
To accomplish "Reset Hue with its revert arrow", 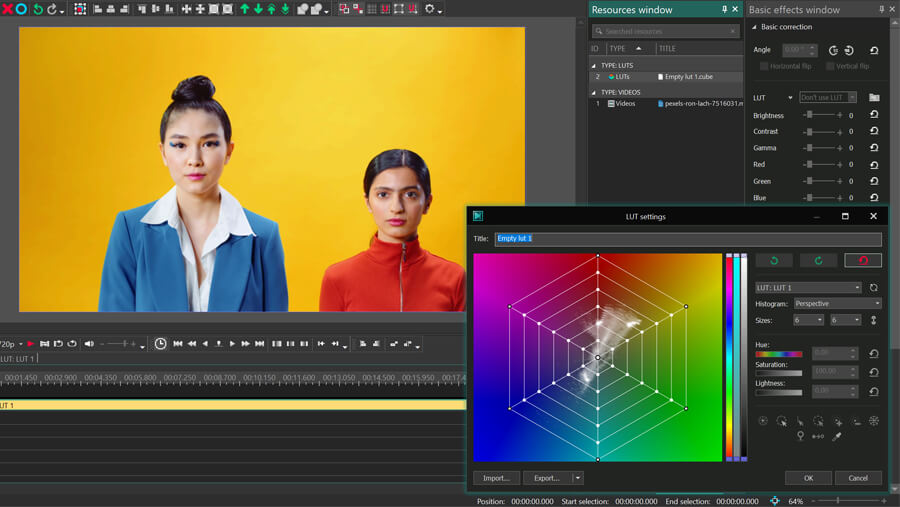I will click(x=874, y=354).
